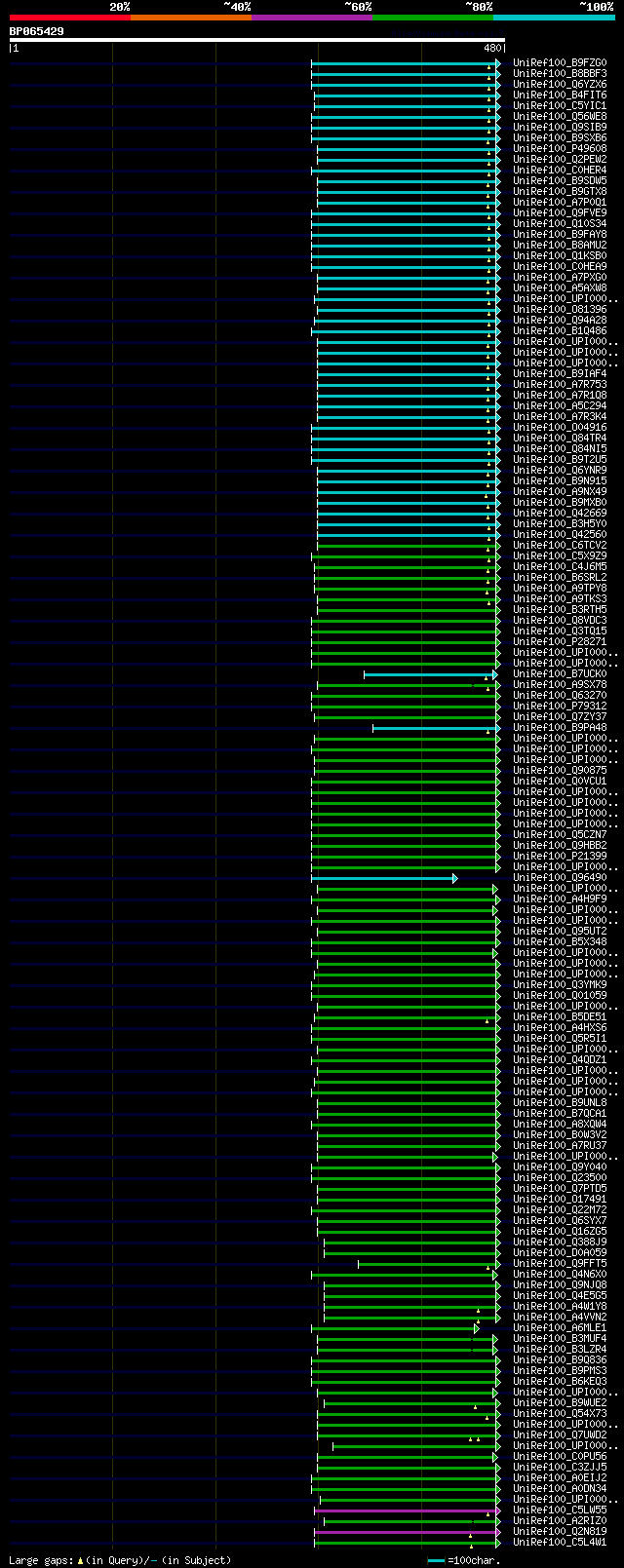624x1568 pixels.
Task: Open hit UniRef100_A9SX78
Action: tap(560, 685)
